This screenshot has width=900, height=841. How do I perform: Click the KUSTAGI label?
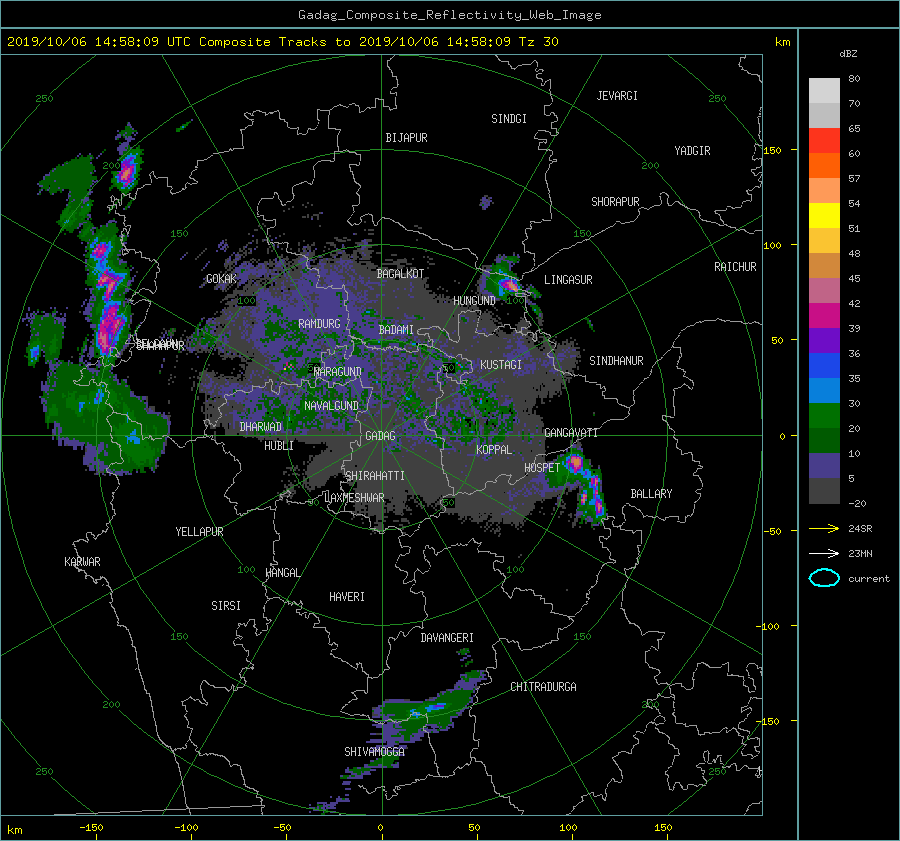point(501,365)
